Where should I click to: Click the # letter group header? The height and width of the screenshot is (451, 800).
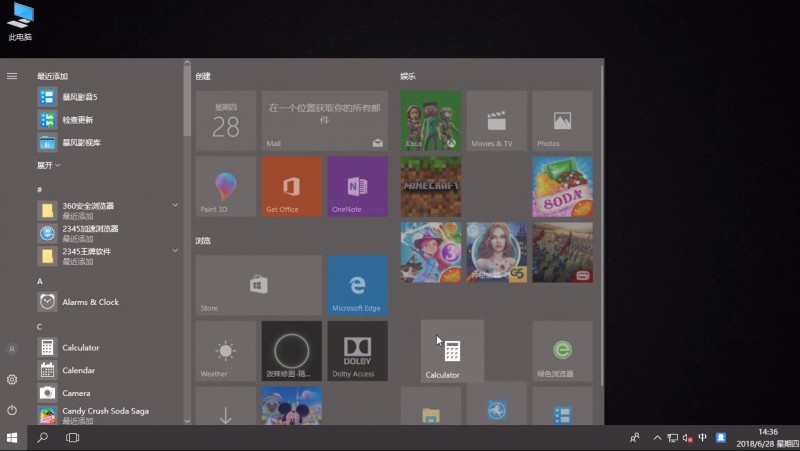pos(39,189)
